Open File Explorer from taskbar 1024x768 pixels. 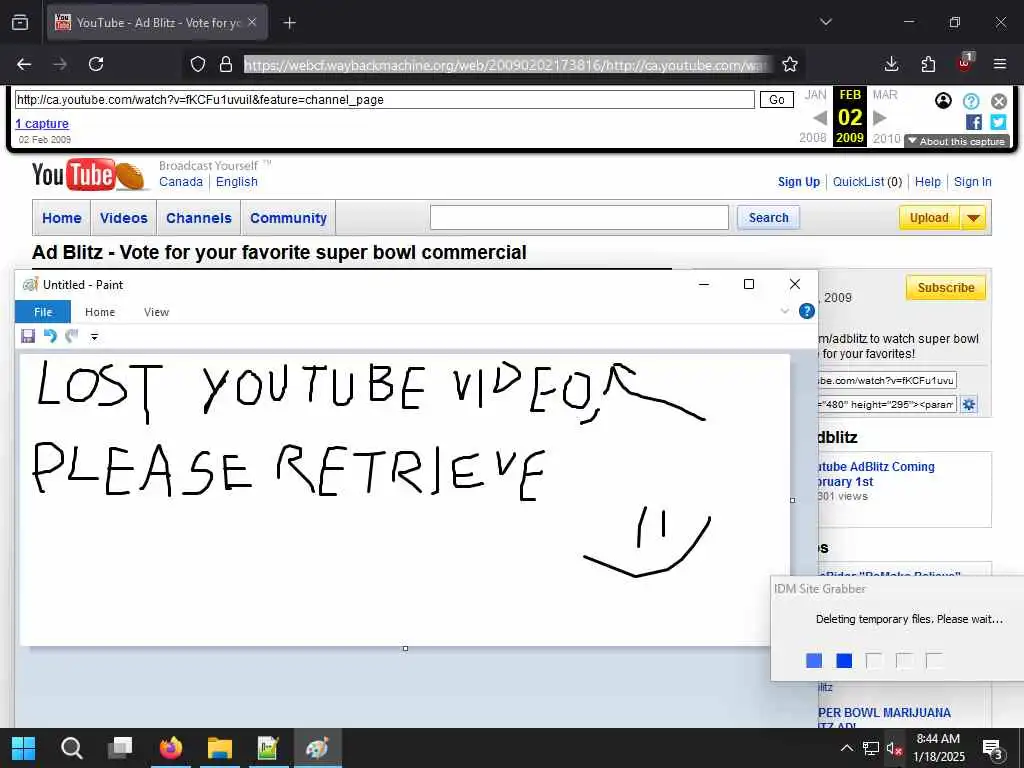coord(220,748)
